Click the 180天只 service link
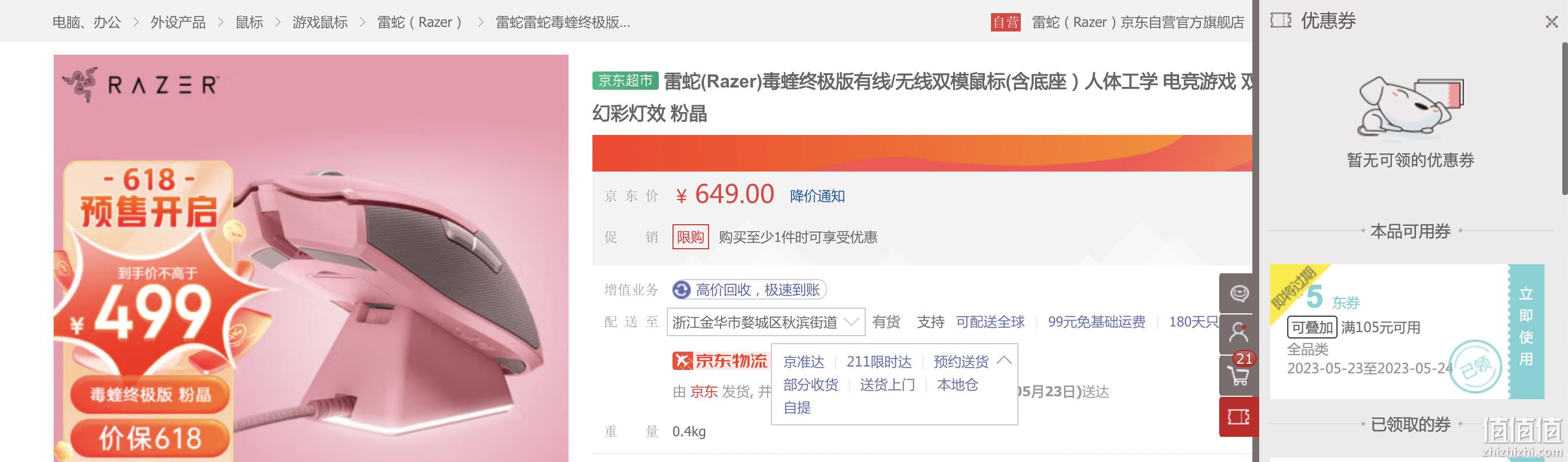This screenshot has height=462, width=1568. (1193, 322)
